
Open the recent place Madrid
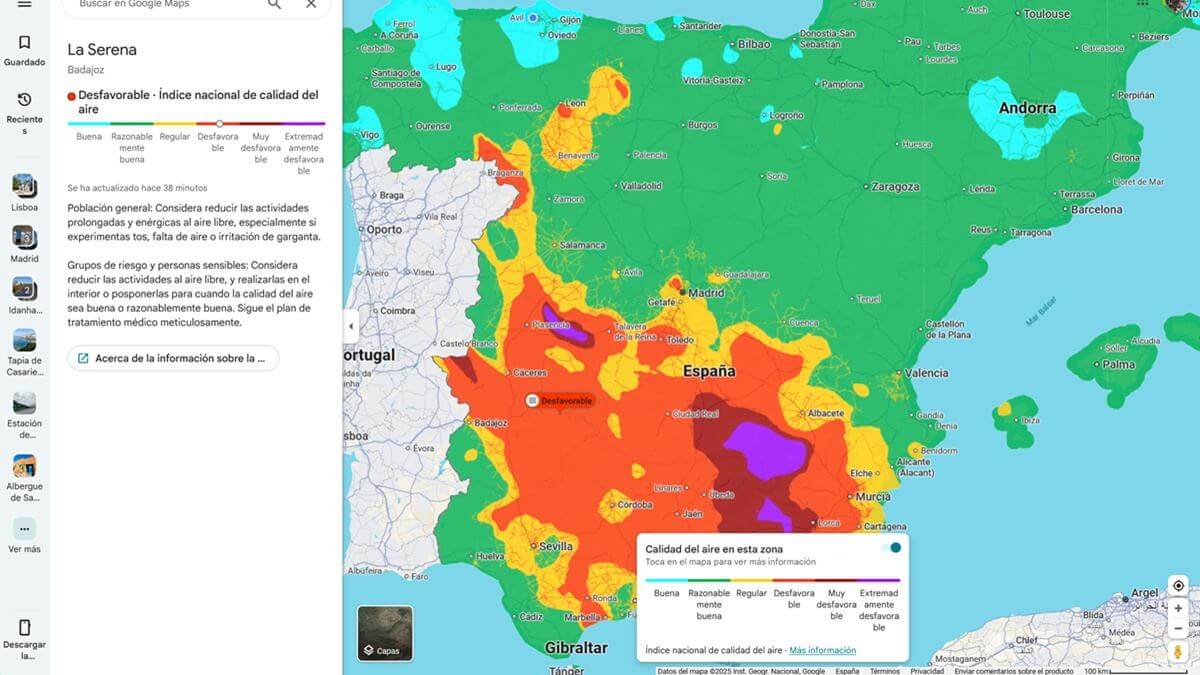[25, 245]
